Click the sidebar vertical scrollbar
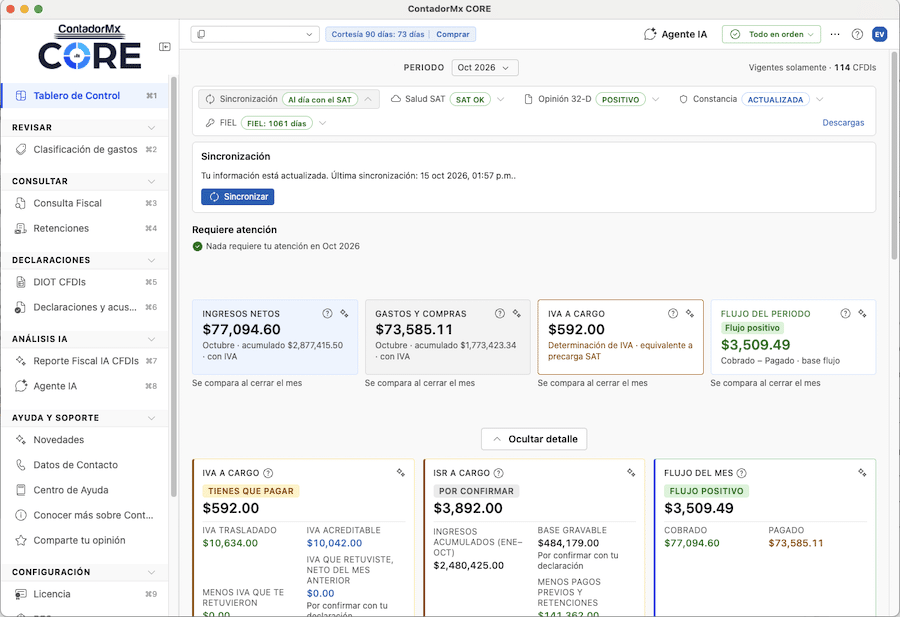The height and width of the screenshot is (617, 900). point(174,286)
